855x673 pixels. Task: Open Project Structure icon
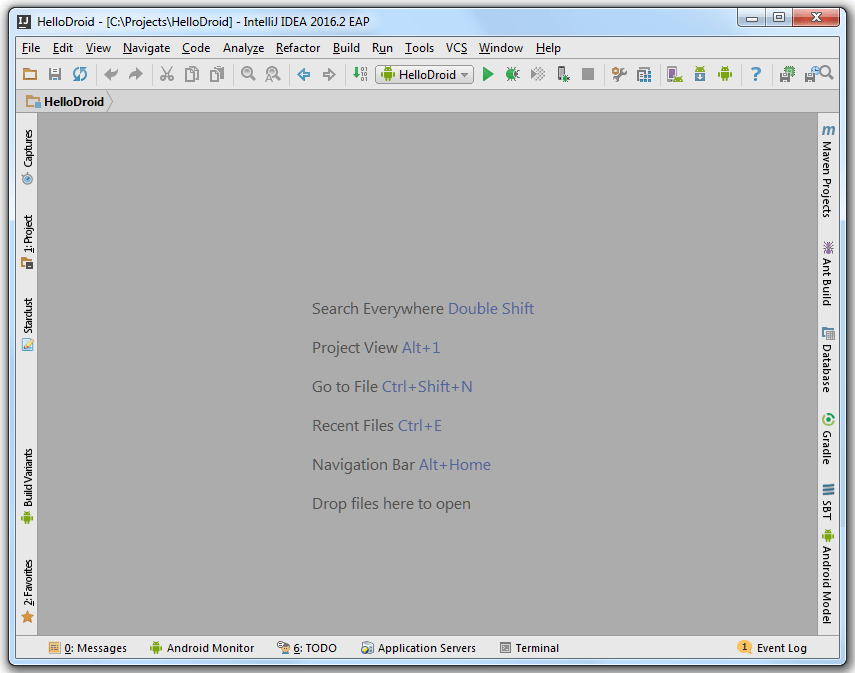644,74
